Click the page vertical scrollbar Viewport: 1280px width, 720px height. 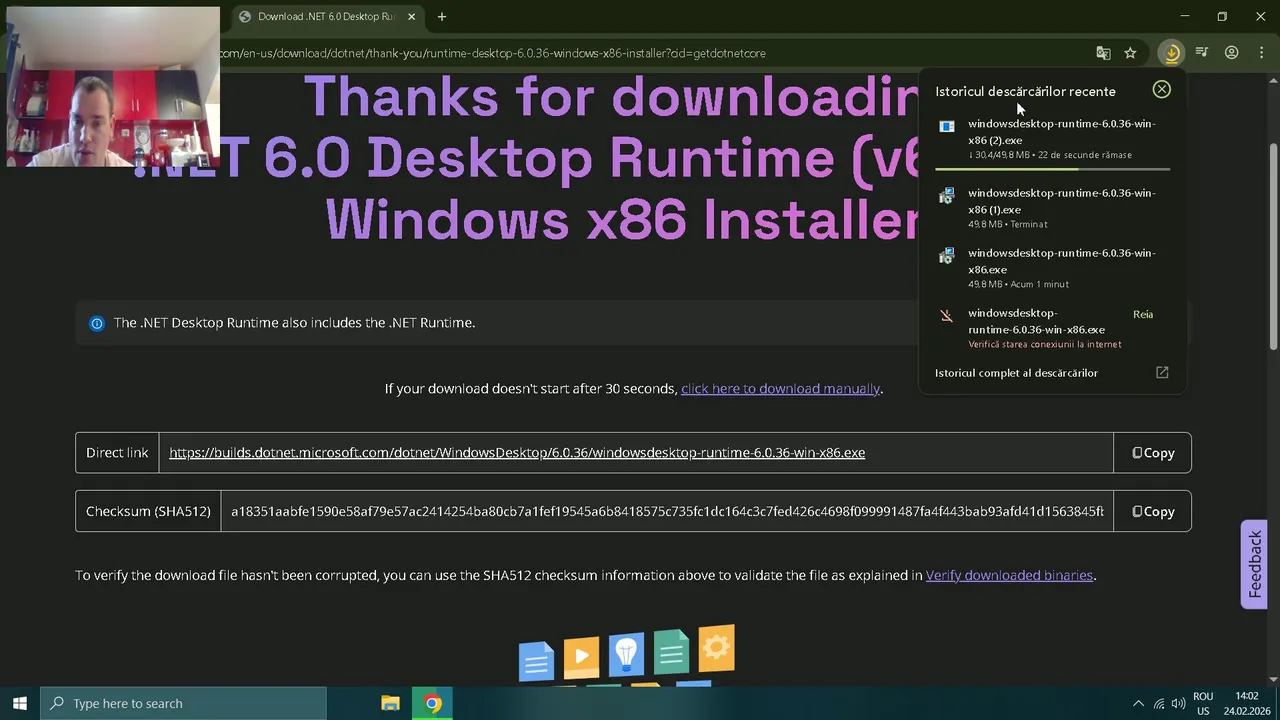pyautogui.click(x=1273, y=247)
